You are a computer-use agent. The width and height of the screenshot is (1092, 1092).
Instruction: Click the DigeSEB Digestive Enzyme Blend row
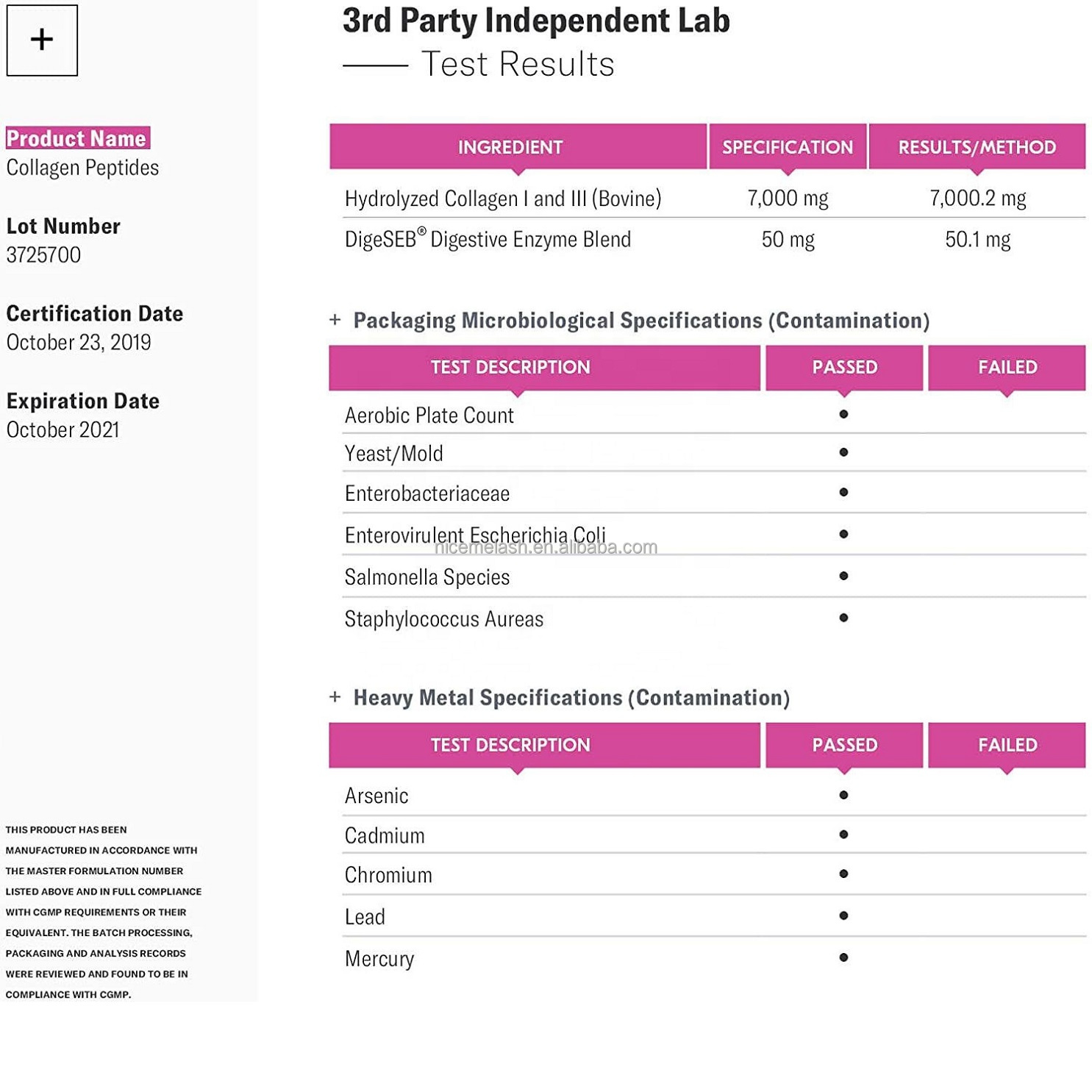click(x=488, y=240)
